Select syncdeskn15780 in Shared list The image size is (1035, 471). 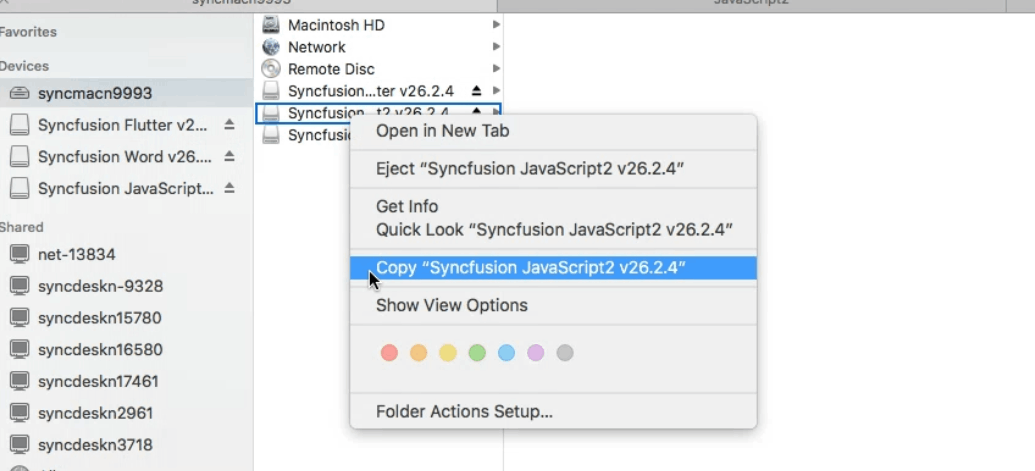[100, 318]
